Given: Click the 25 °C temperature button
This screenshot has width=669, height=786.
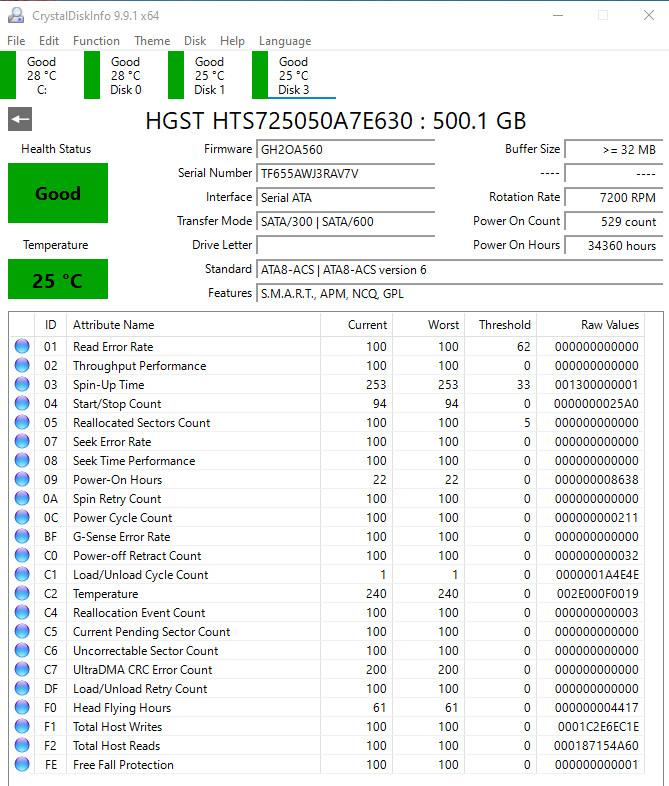Looking at the screenshot, I should (58, 279).
